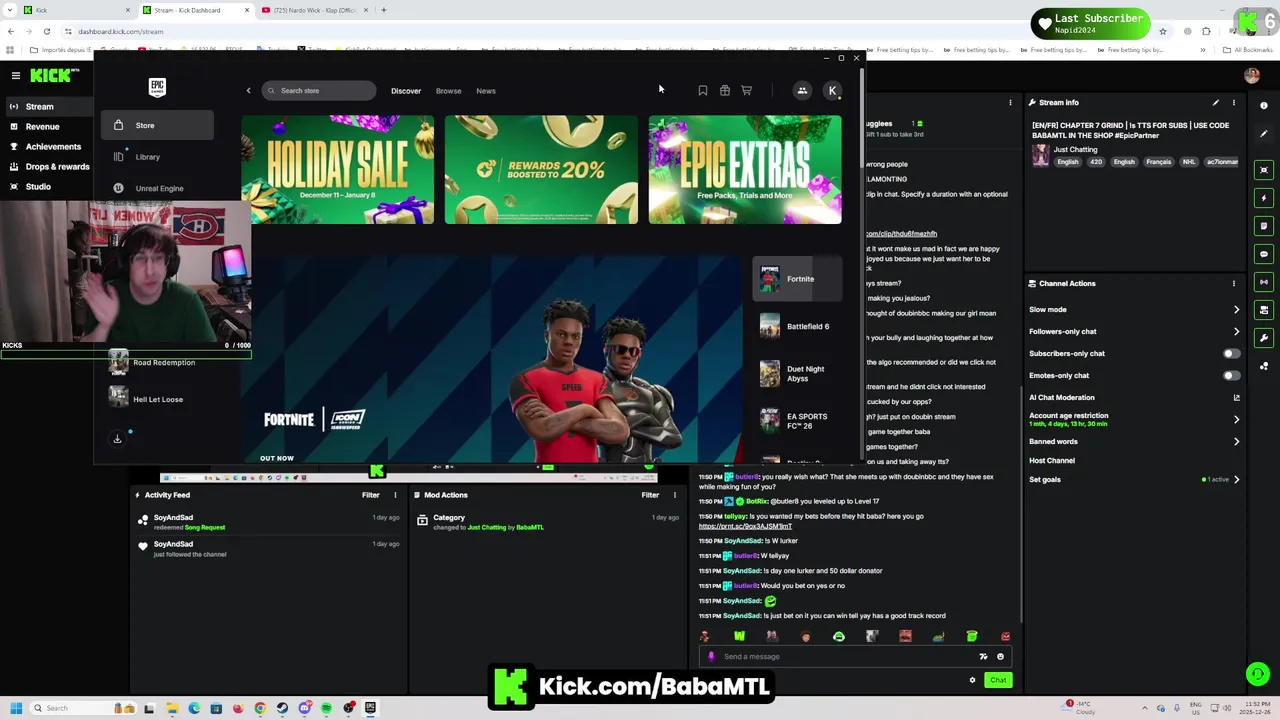The image size is (1280, 720).
Task: Click the chat bubble icon in right sidebar
Action: (x=1264, y=254)
